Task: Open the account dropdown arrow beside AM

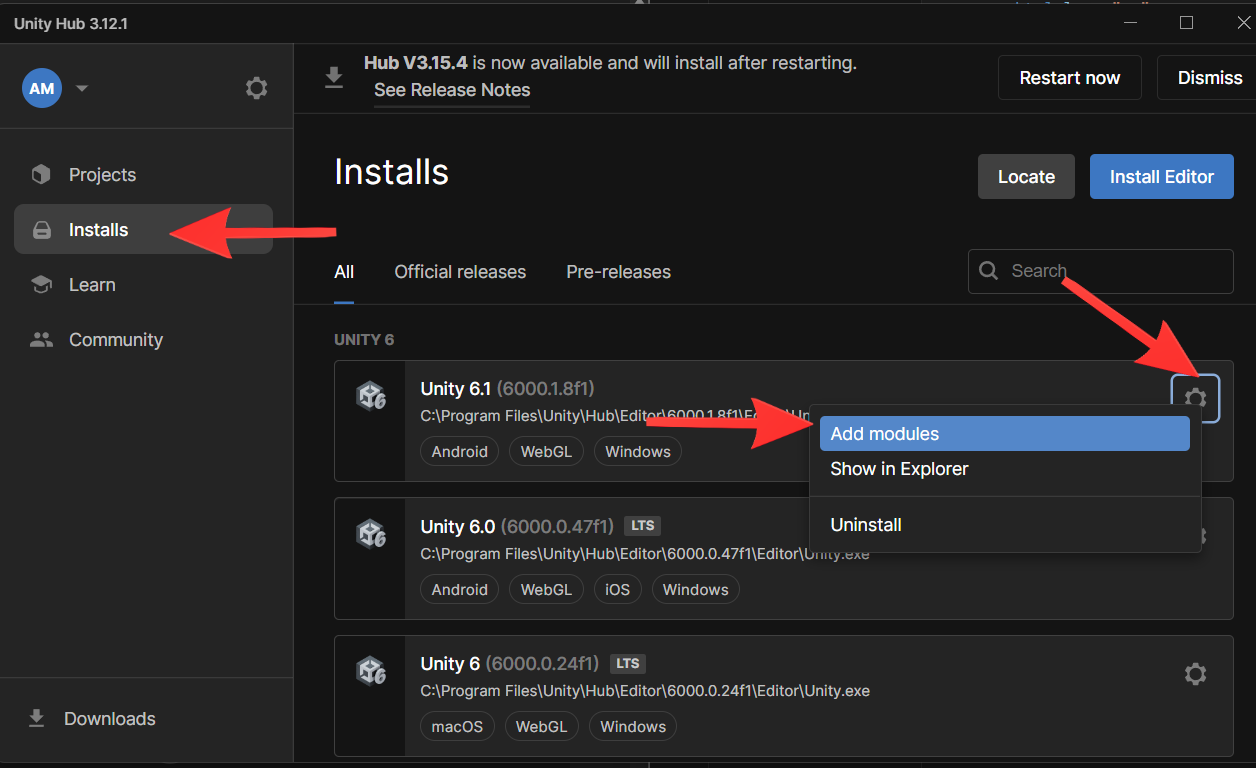Action: (x=81, y=88)
